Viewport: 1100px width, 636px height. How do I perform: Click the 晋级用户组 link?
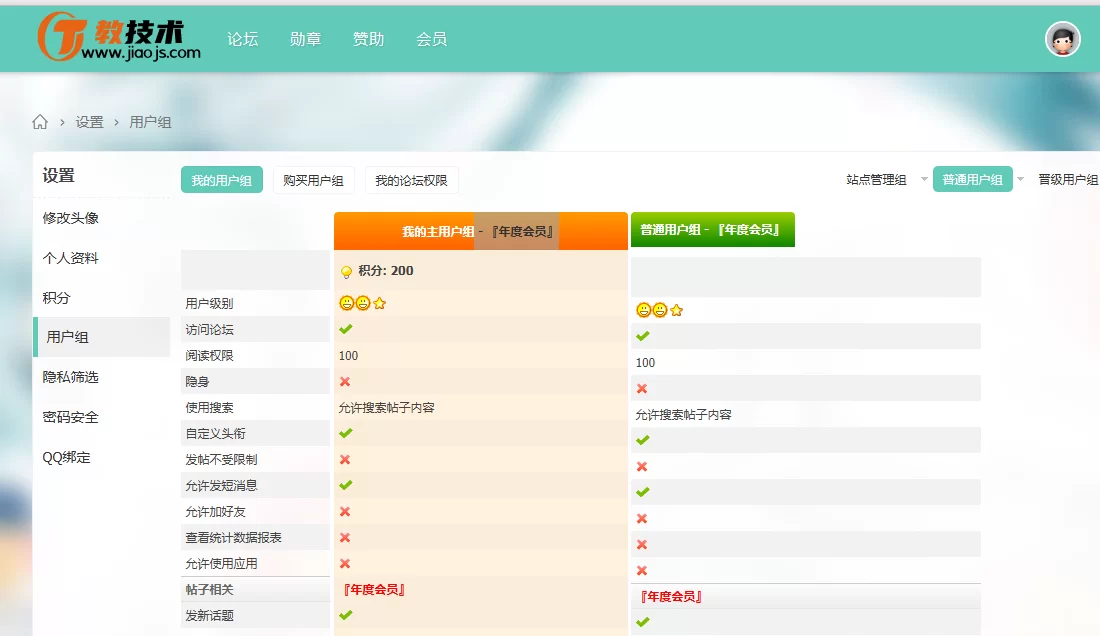click(1068, 180)
